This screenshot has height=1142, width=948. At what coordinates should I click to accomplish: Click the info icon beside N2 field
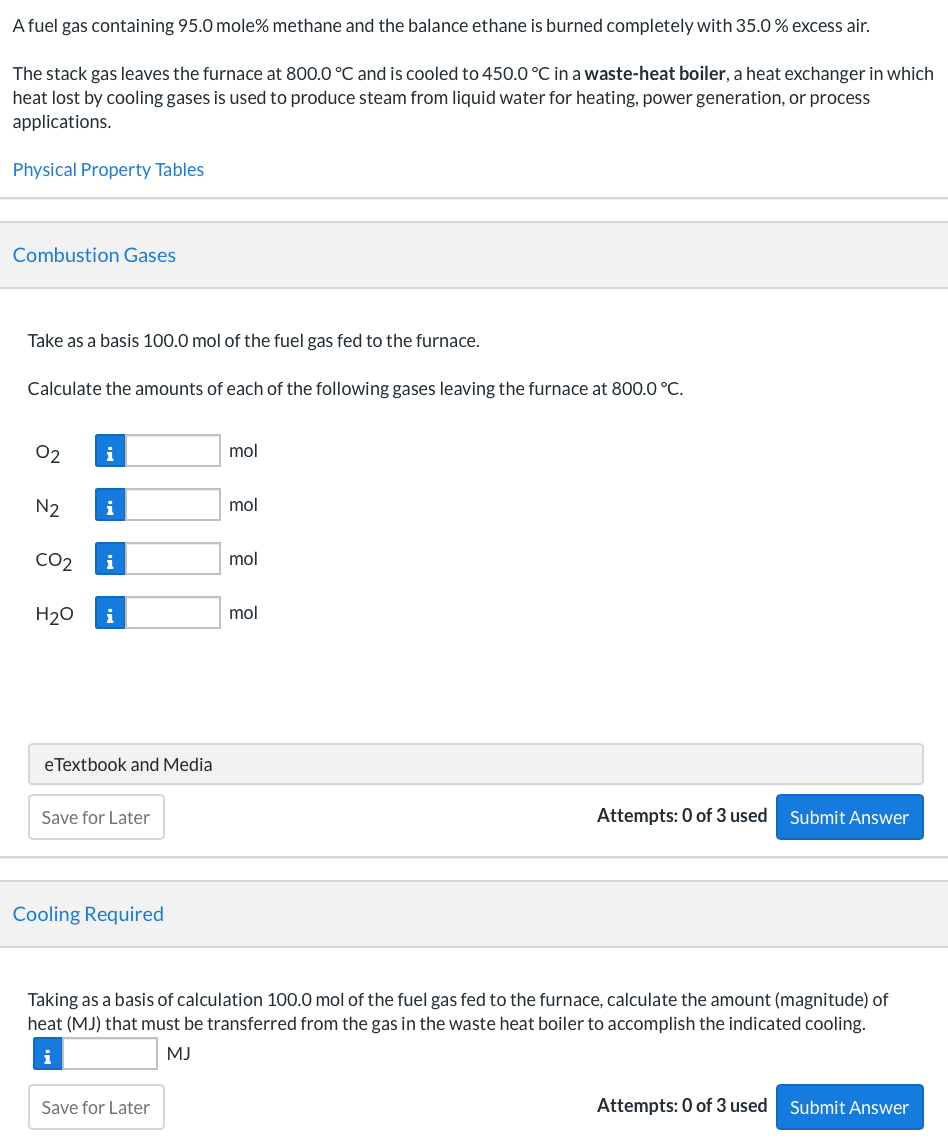click(110, 505)
